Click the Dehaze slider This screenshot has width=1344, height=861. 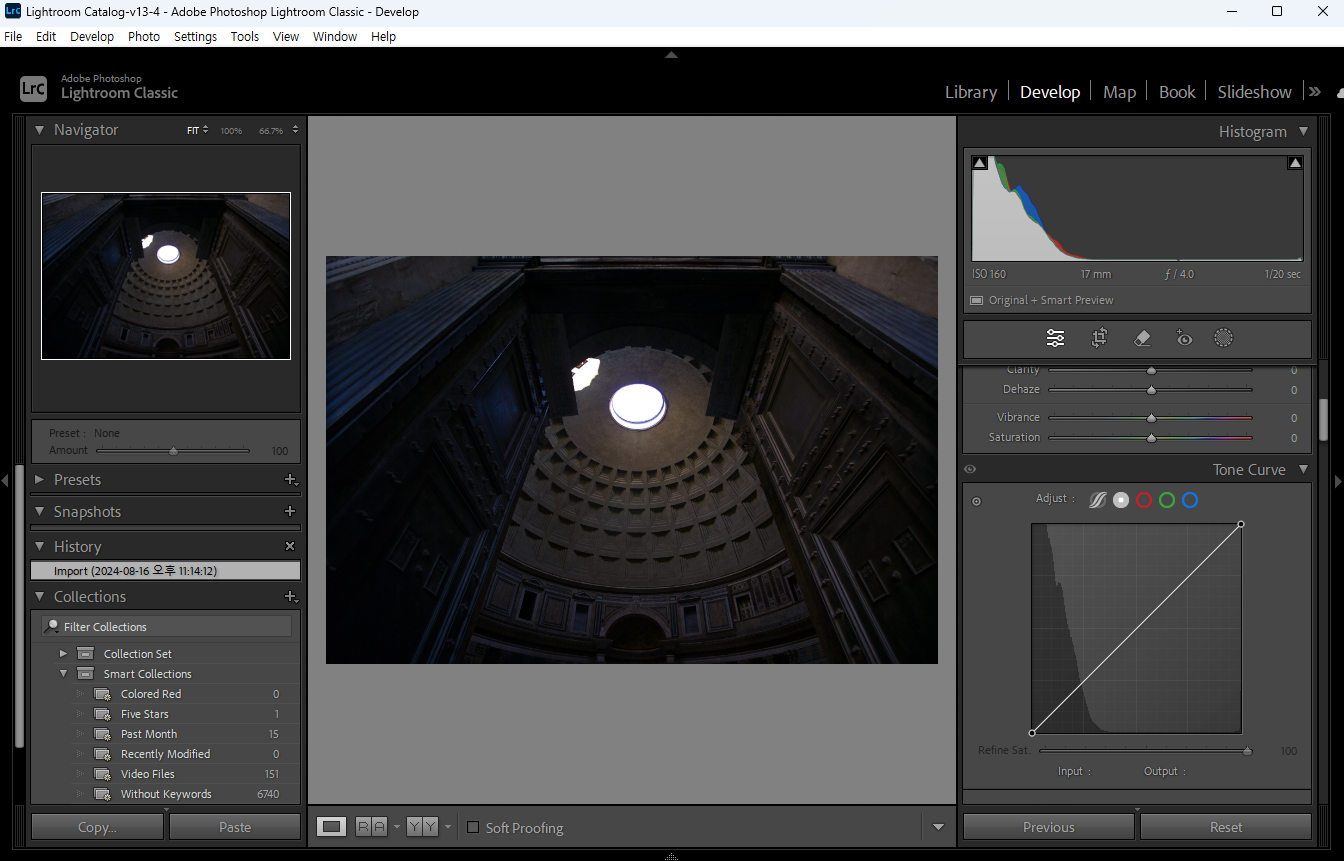point(1150,390)
